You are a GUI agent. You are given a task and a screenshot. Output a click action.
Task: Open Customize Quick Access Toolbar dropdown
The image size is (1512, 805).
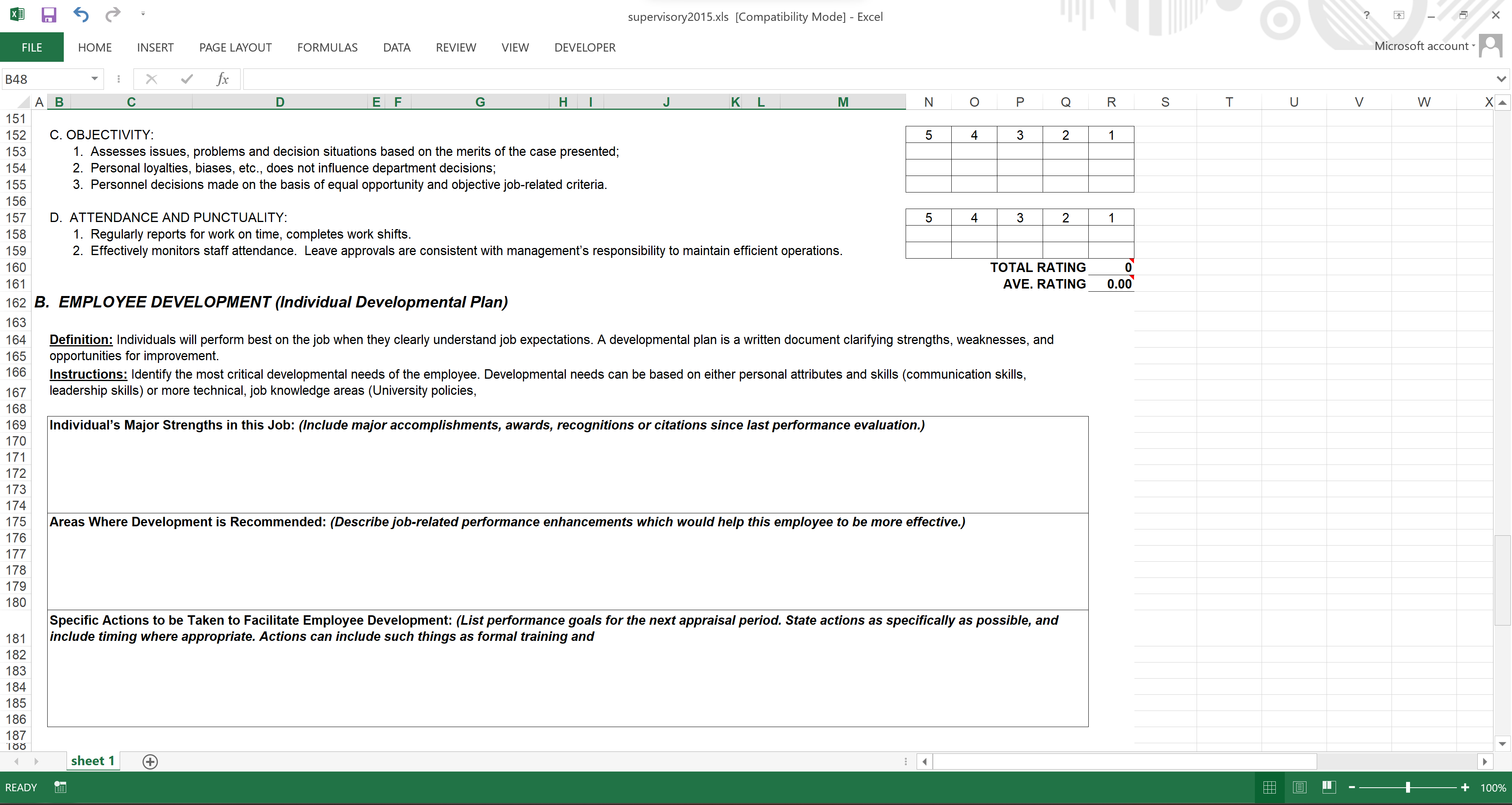(x=143, y=13)
